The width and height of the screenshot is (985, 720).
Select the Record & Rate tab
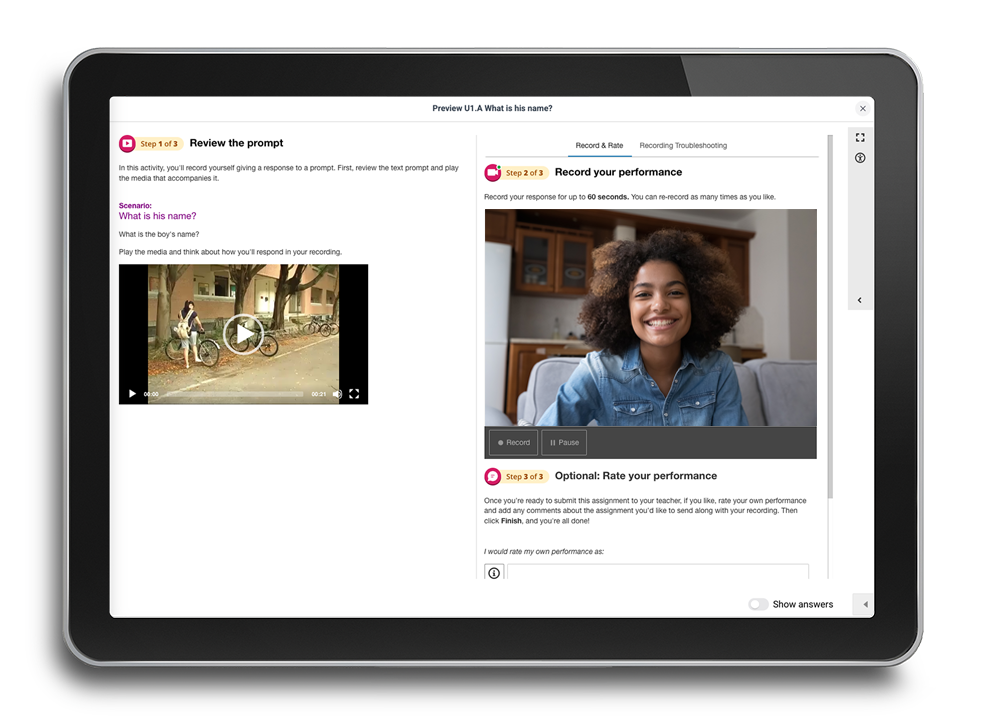click(x=599, y=145)
